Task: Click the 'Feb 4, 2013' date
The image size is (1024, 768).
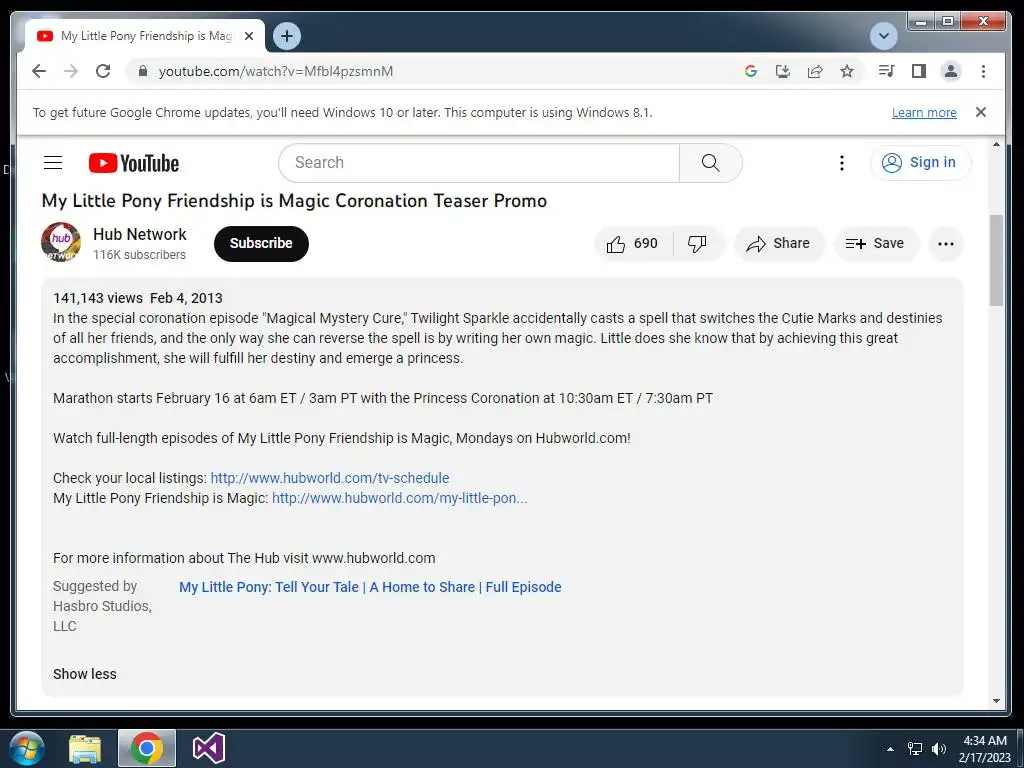Action: tap(186, 298)
